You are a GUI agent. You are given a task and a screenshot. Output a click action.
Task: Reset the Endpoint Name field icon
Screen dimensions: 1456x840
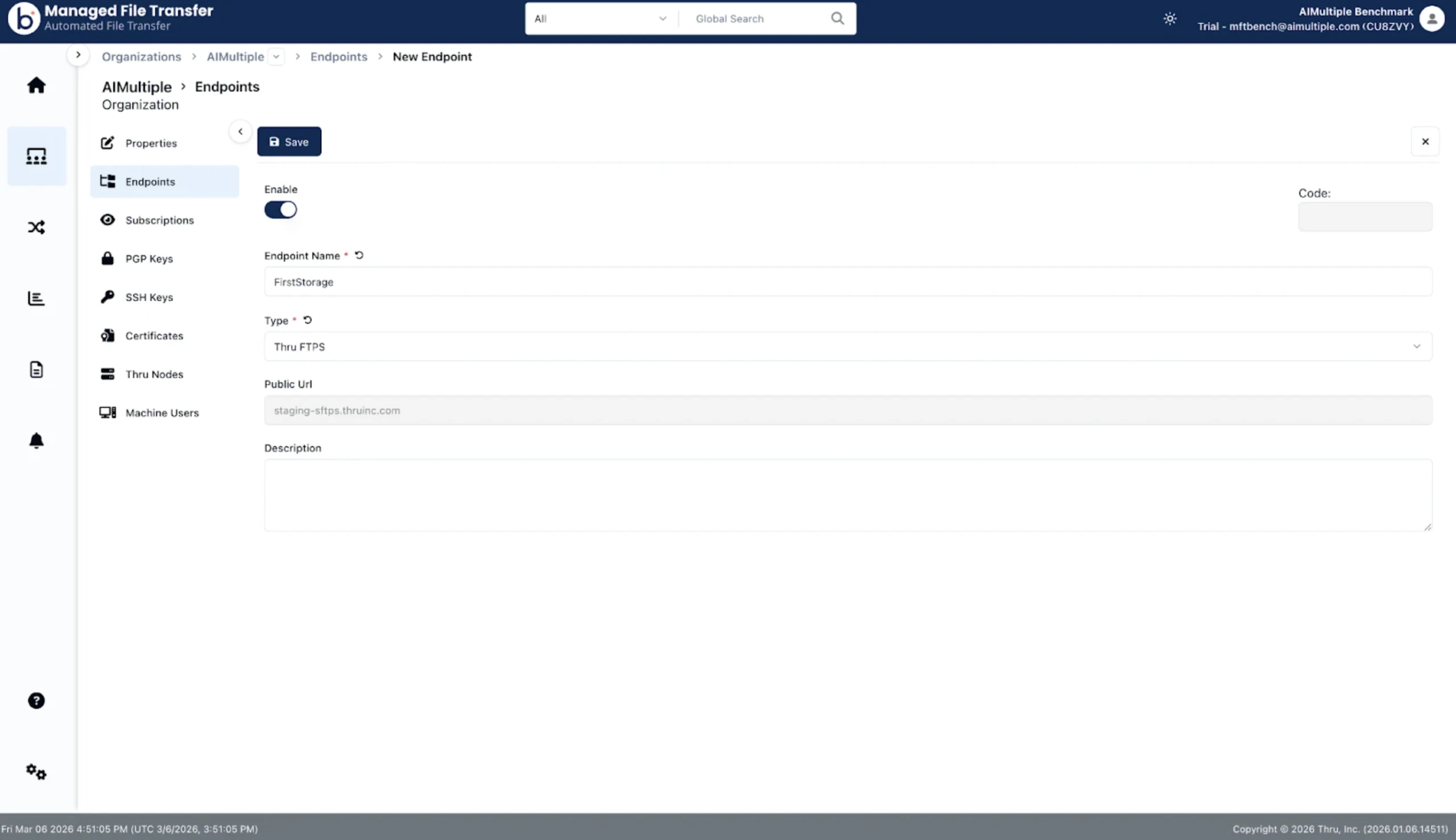point(359,255)
